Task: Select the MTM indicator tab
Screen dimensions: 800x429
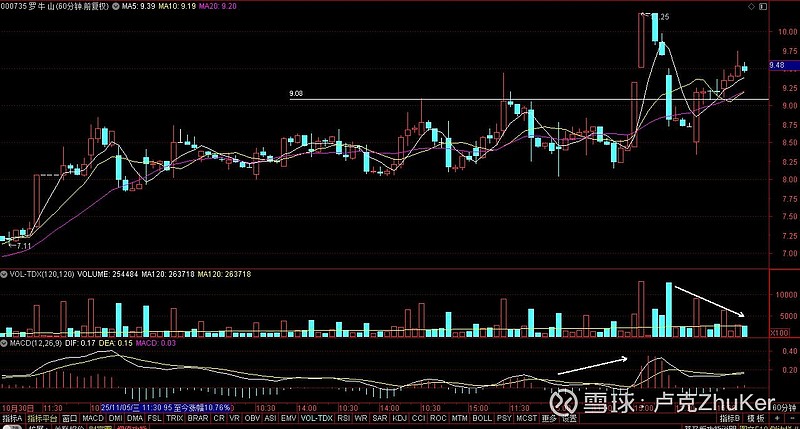Action: point(459,418)
